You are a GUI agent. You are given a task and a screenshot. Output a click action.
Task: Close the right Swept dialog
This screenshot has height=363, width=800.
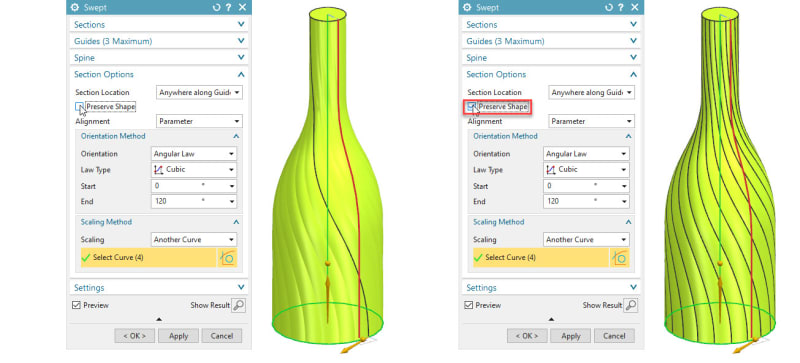pos(635,7)
